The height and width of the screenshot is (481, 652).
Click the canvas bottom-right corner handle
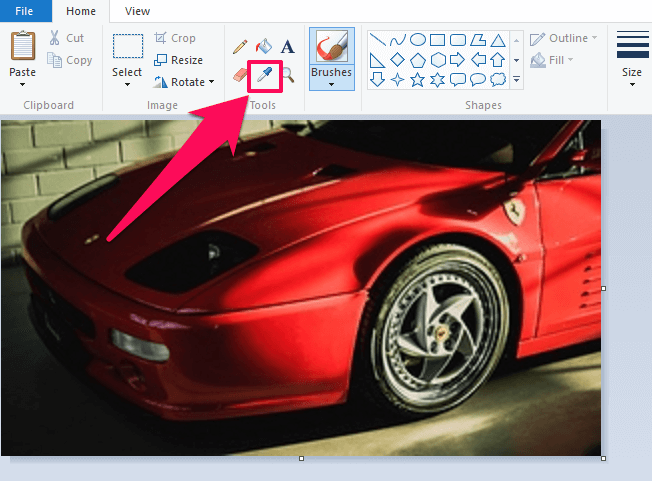pos(603,459)
